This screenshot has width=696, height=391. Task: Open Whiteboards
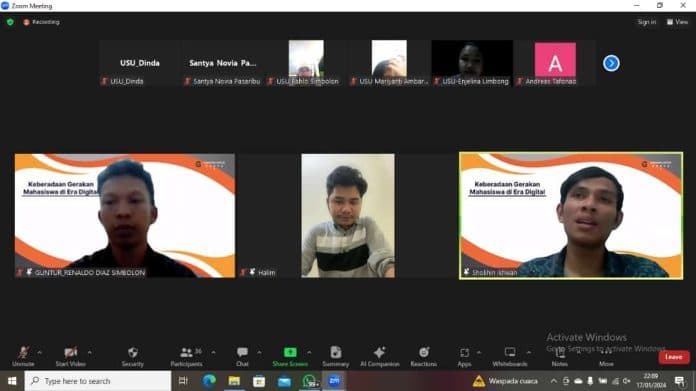tap(510, 356)
